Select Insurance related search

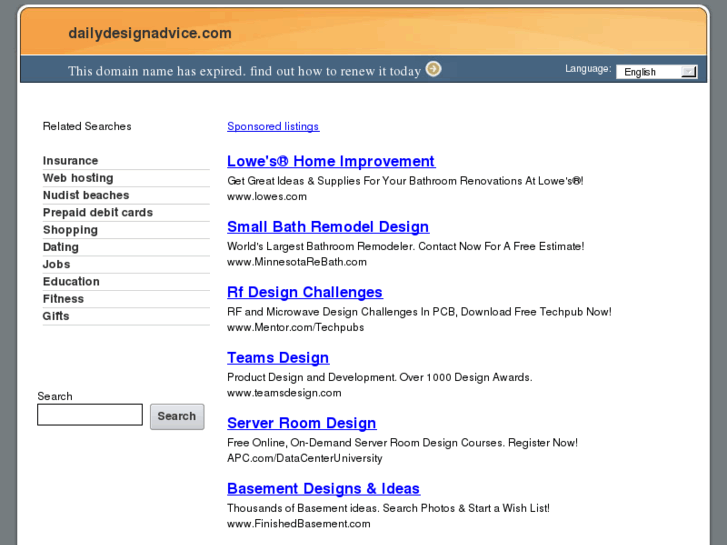point(70,160)
